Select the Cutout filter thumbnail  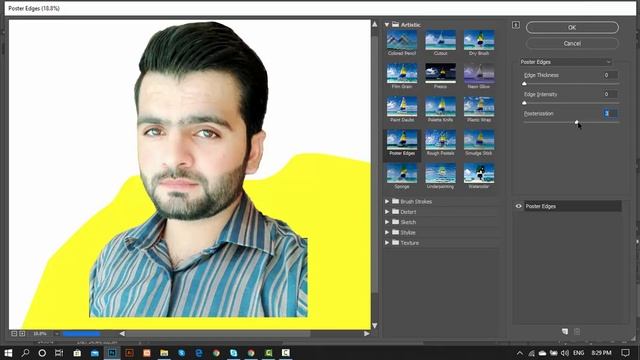coord(440,40)
